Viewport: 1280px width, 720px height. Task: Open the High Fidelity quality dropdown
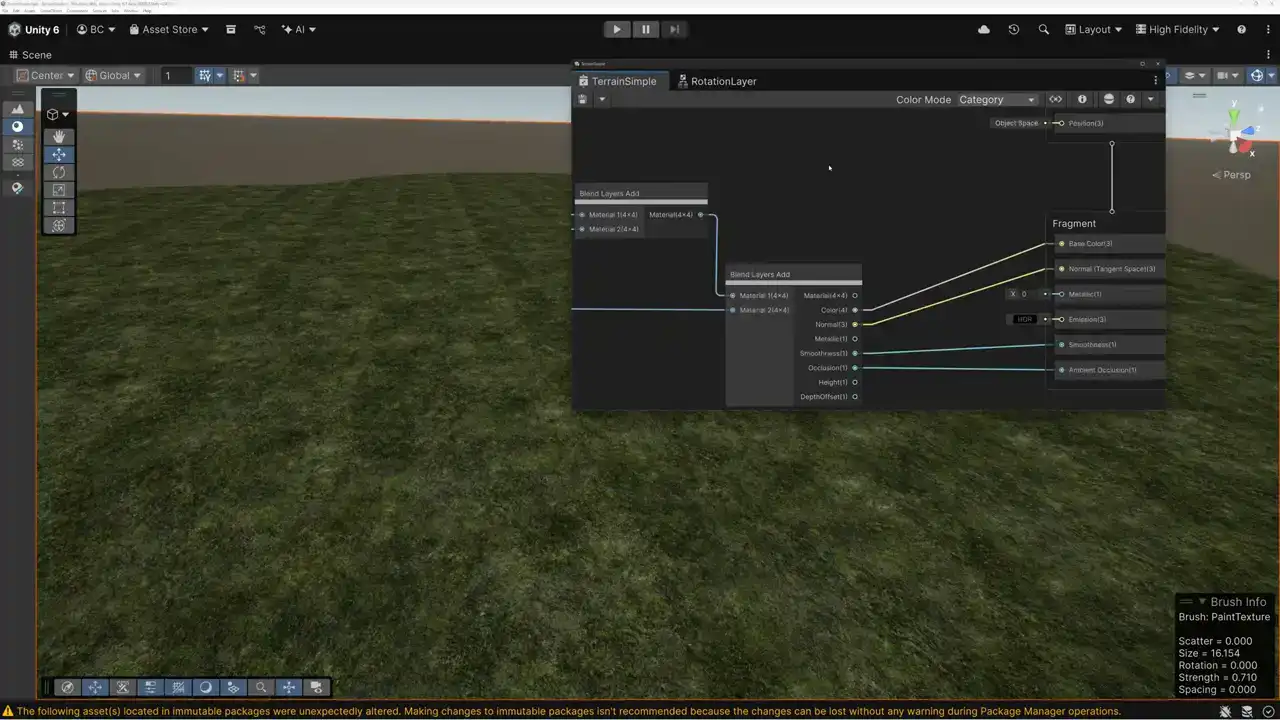coord(1177,30)
